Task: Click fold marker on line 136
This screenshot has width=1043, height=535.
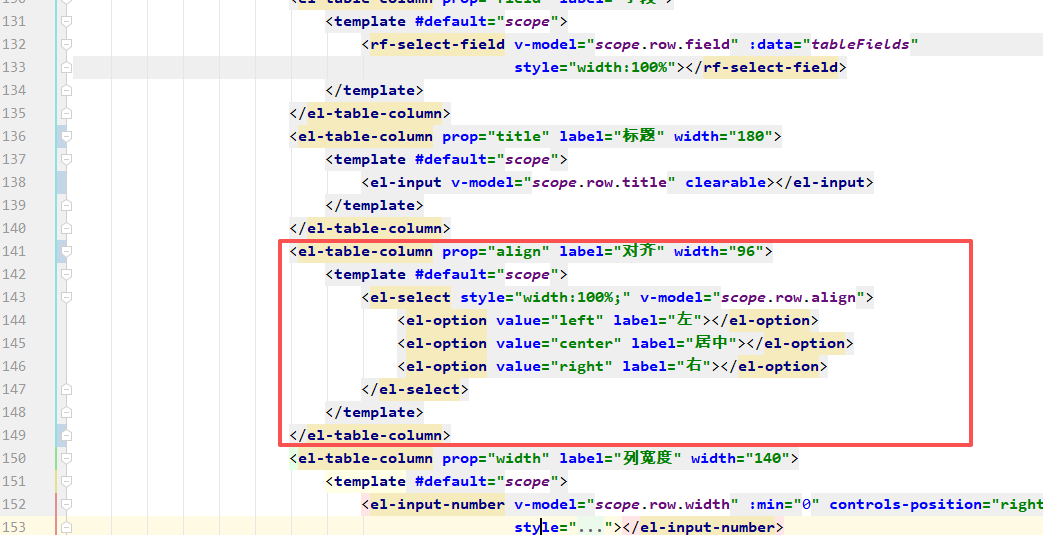Action: tap(66, 136)
